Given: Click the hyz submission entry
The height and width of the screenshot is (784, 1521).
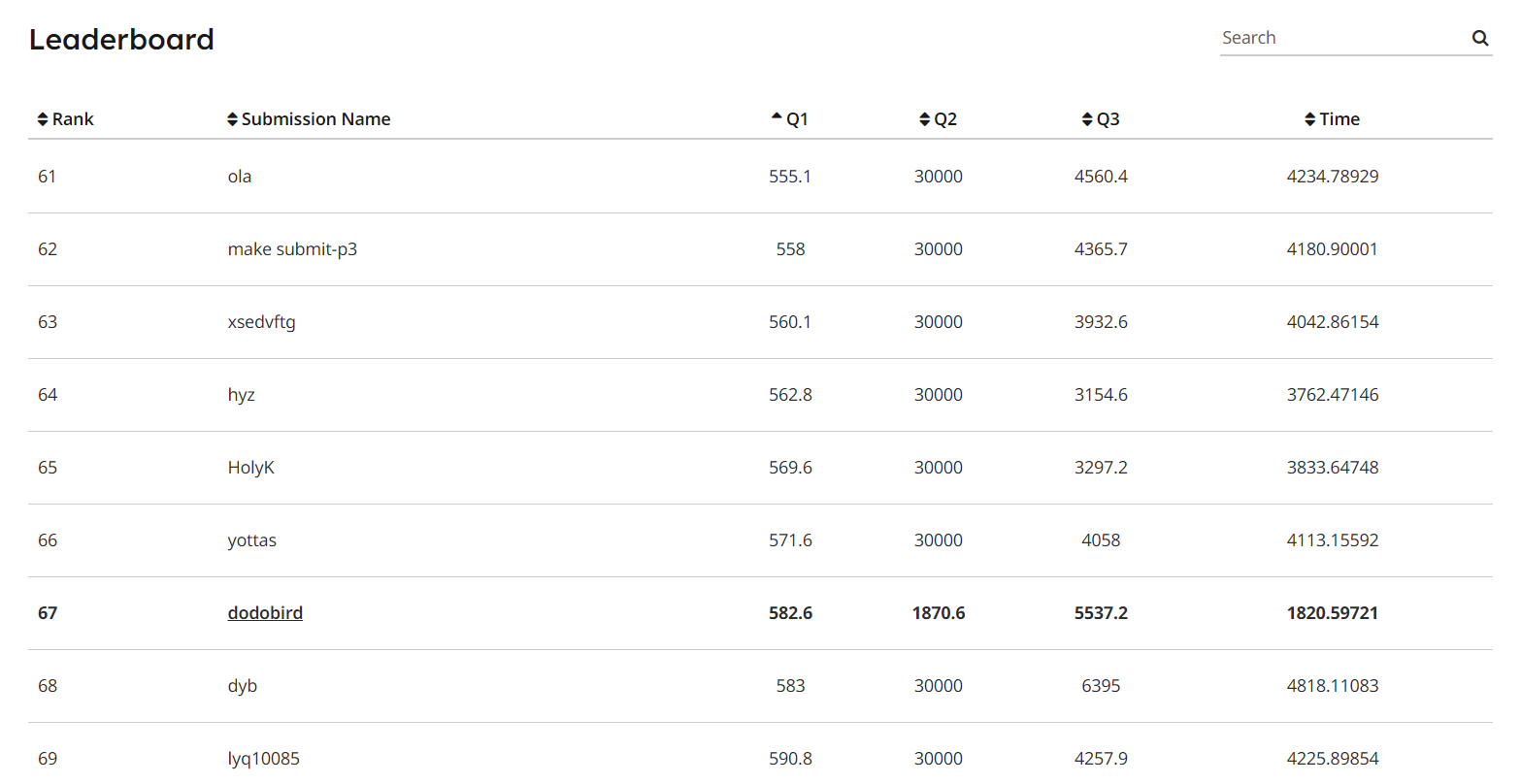Looking at the screenshot, I should point(241,395).
